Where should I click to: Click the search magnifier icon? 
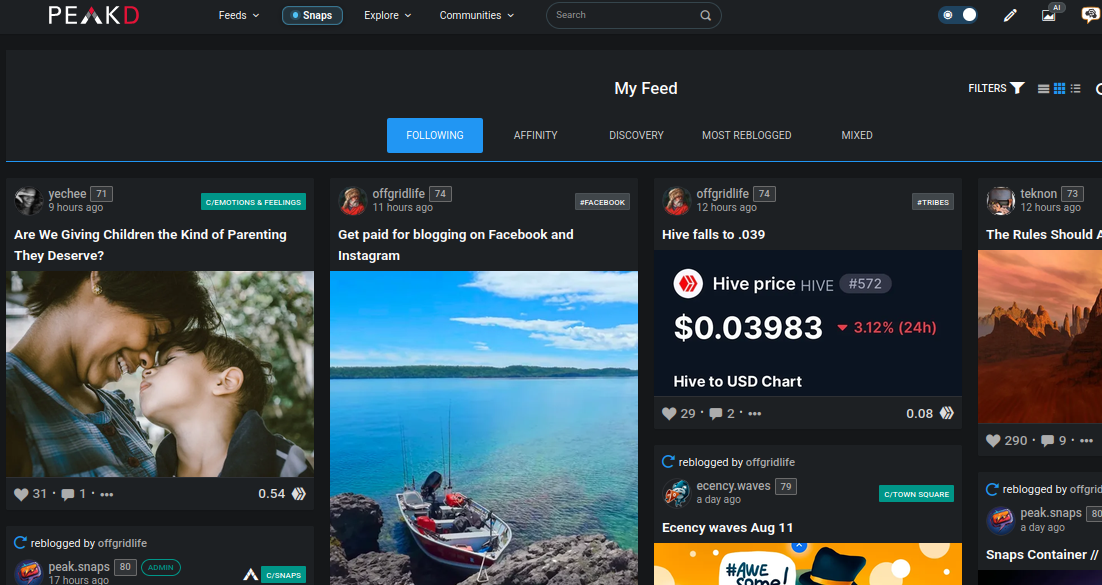click(705, 15)
